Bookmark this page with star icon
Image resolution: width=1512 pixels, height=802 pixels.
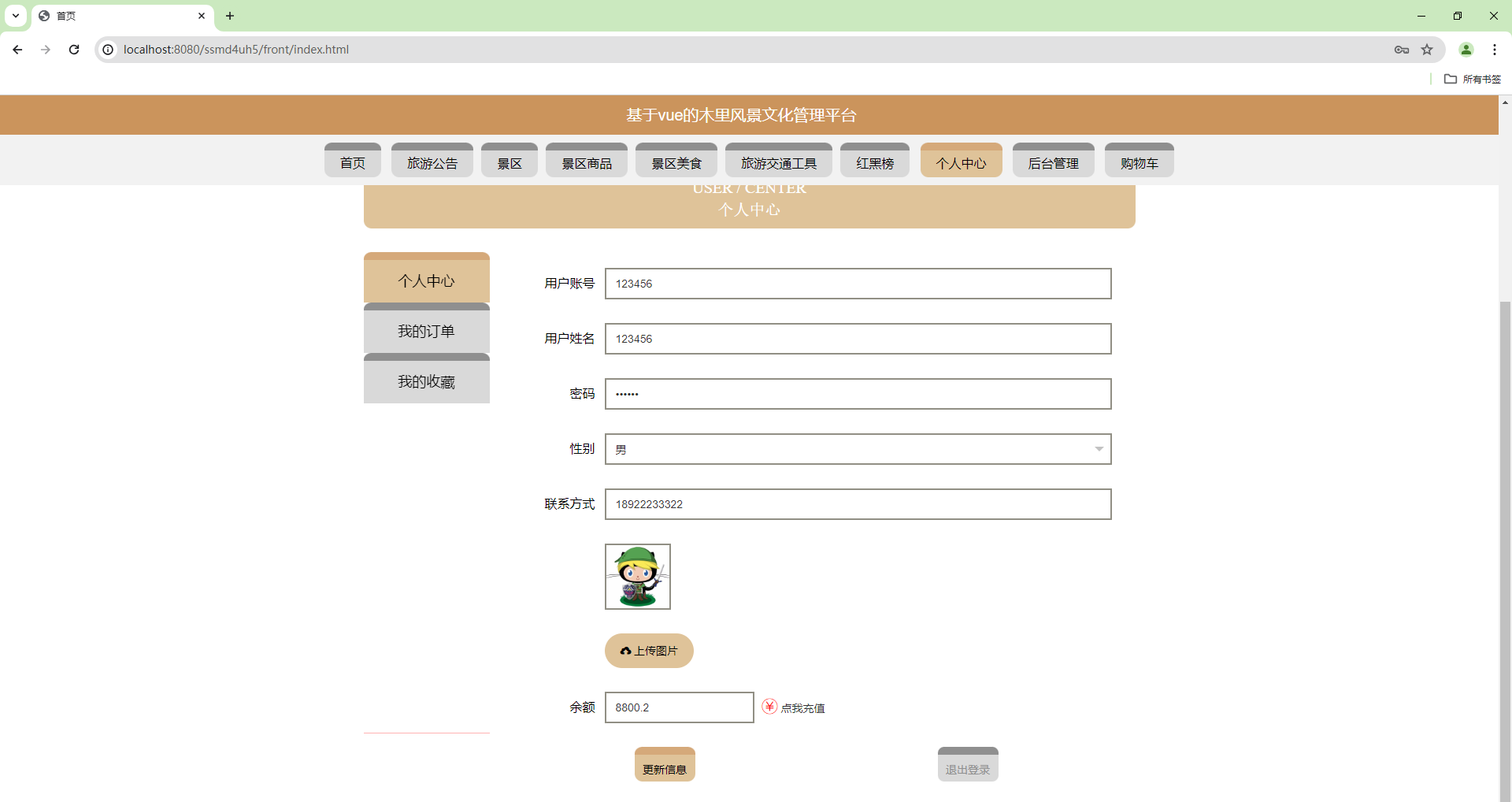pyautogui.click(x=1427, y=50)
